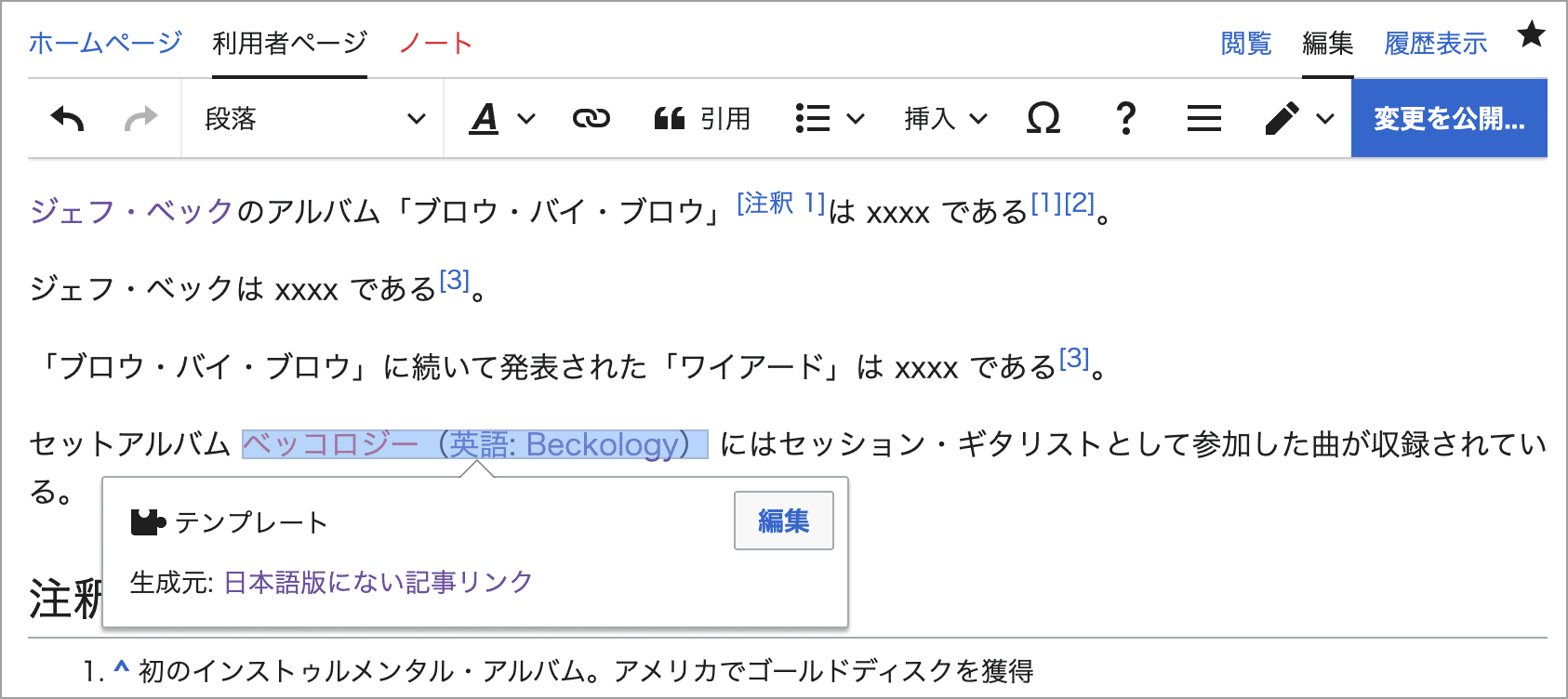Expand the 段落 paragraph format dropdown

click(313, 119)
